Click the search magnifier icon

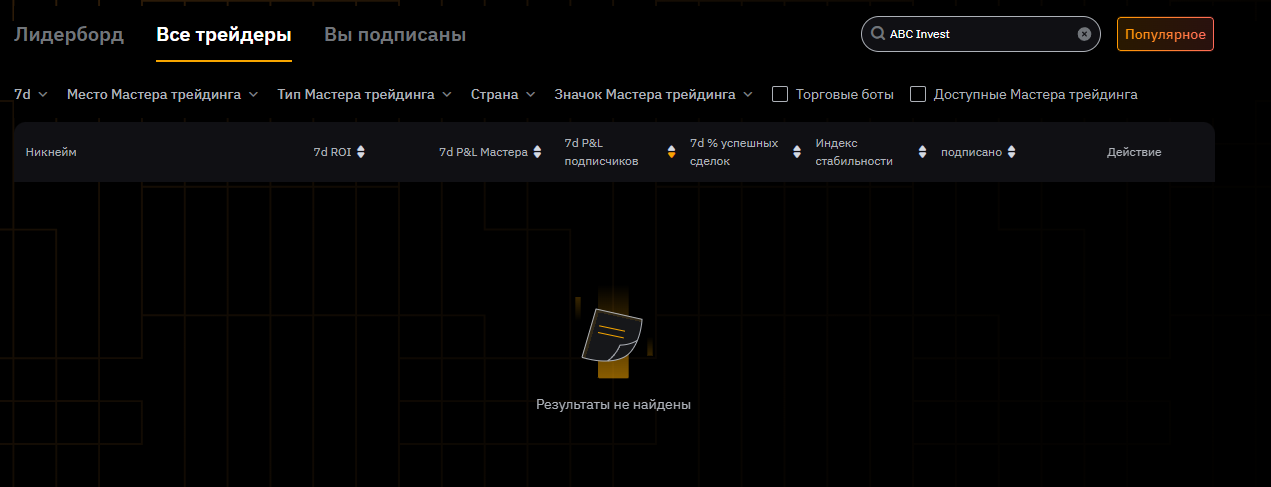[x=878, y=34]
